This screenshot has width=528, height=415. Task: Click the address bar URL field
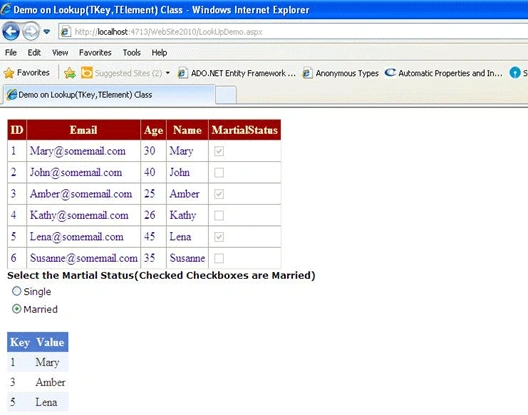(293, 32)
